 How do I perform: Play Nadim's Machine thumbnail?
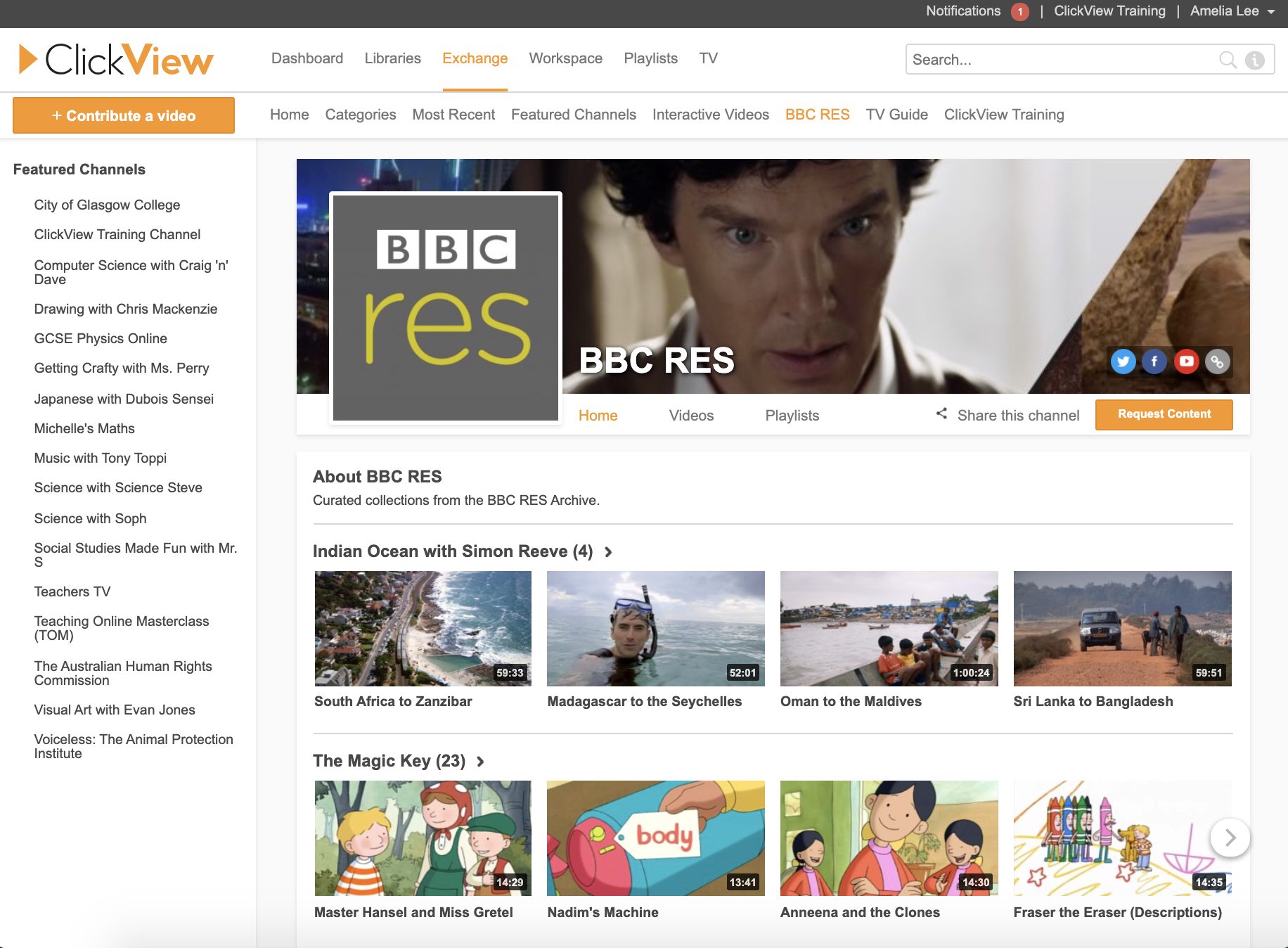point(655,838)
